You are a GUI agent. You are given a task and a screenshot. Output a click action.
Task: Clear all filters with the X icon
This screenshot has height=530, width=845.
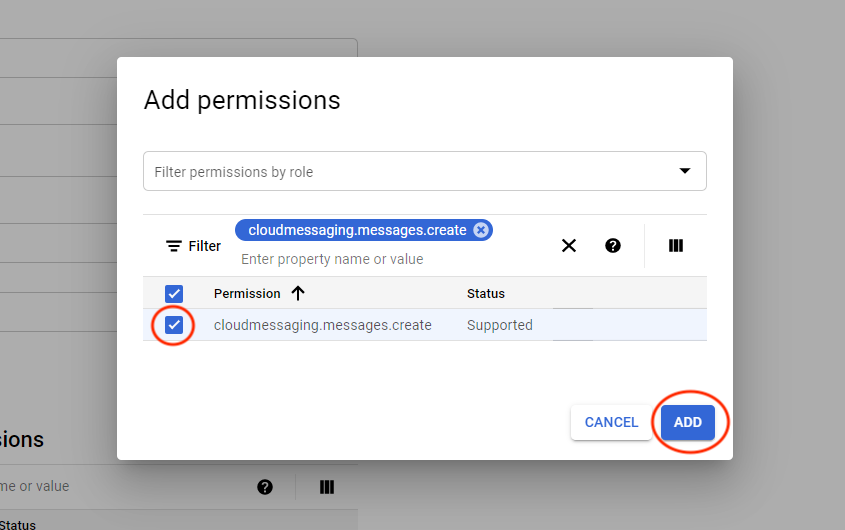point(569,246)
